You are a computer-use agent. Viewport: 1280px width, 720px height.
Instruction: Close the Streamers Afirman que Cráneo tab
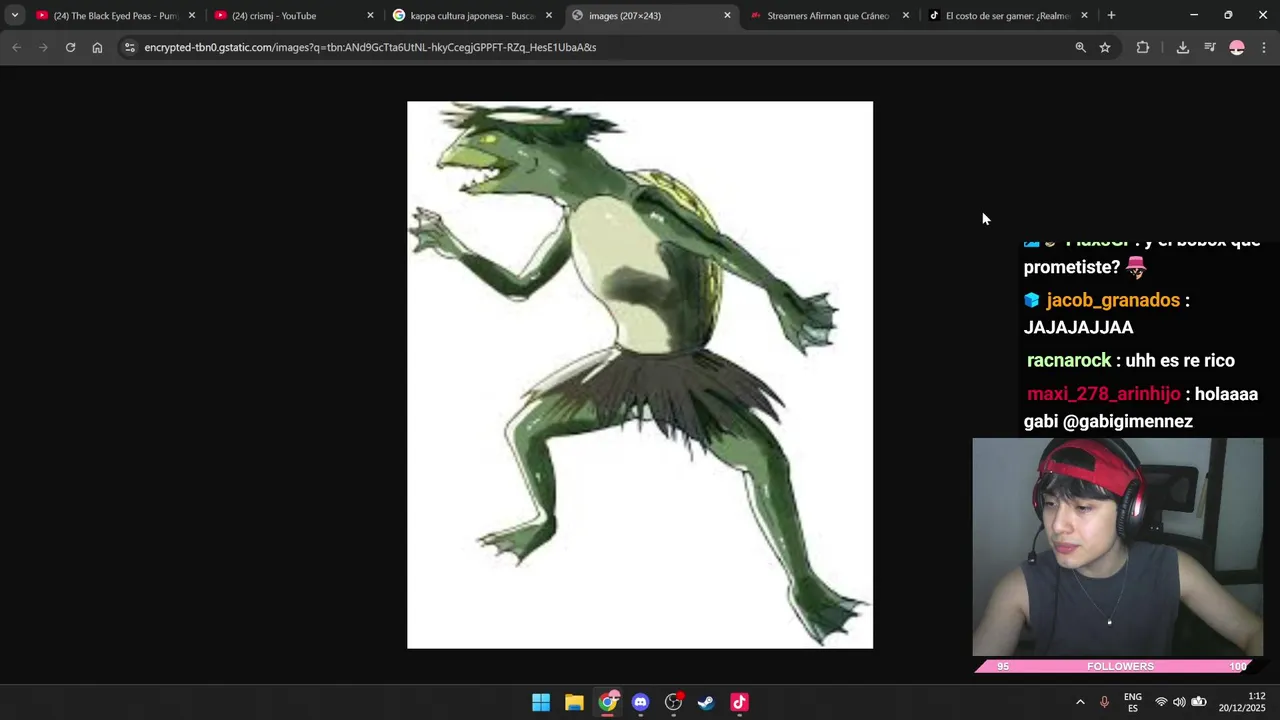[x=906, y=15]
